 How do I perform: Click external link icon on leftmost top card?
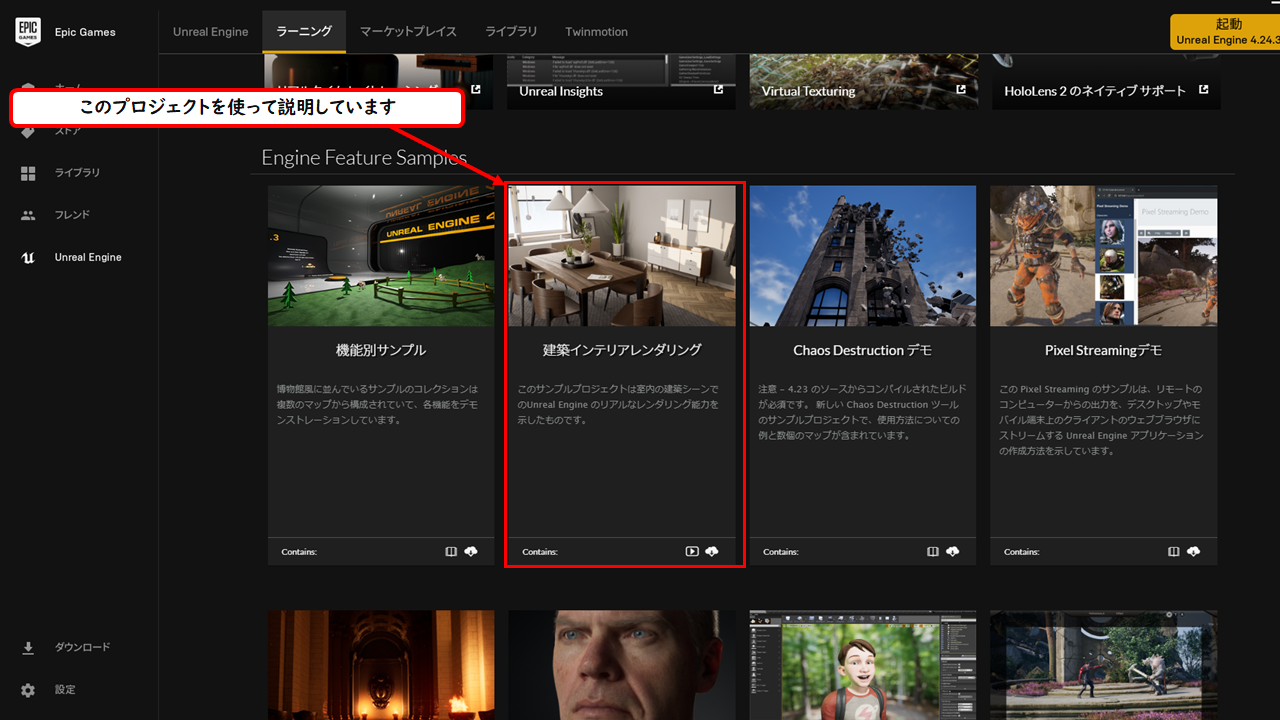coord(476,90)
